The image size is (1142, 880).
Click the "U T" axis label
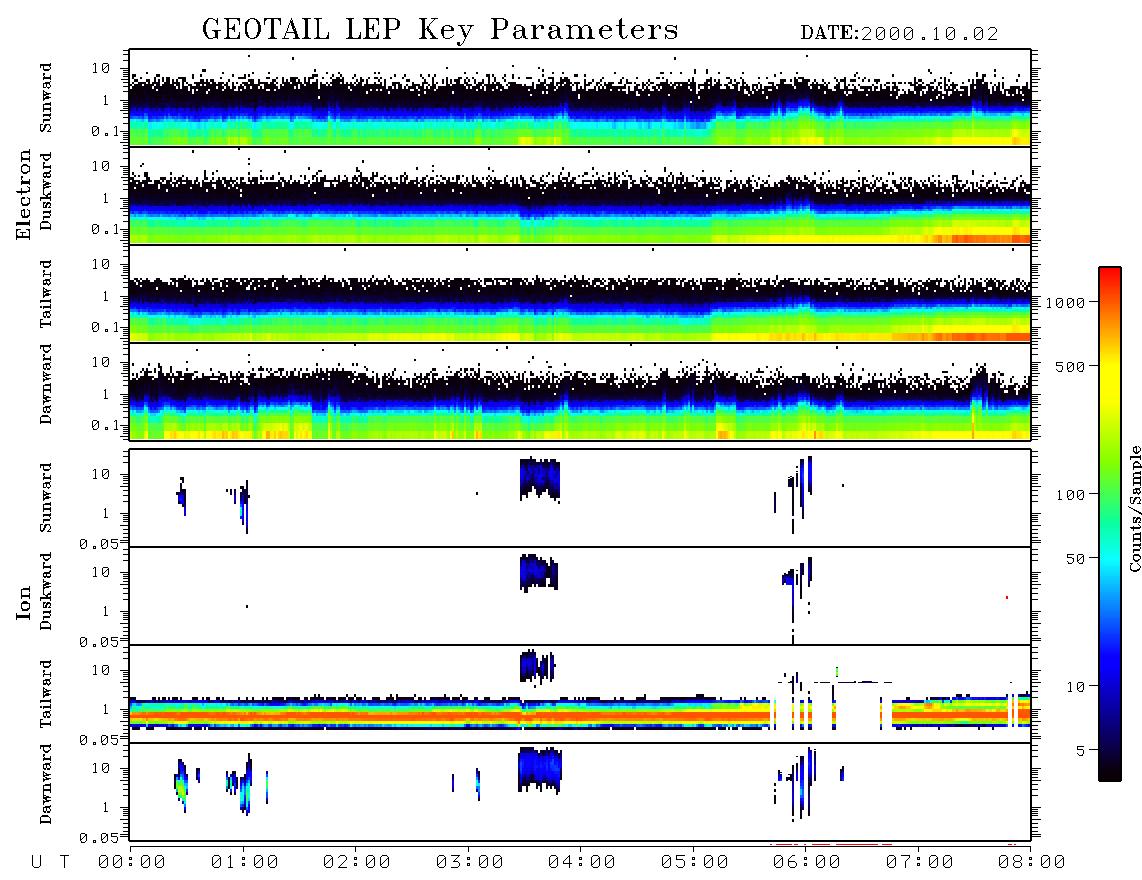click(x=50, y=863)
